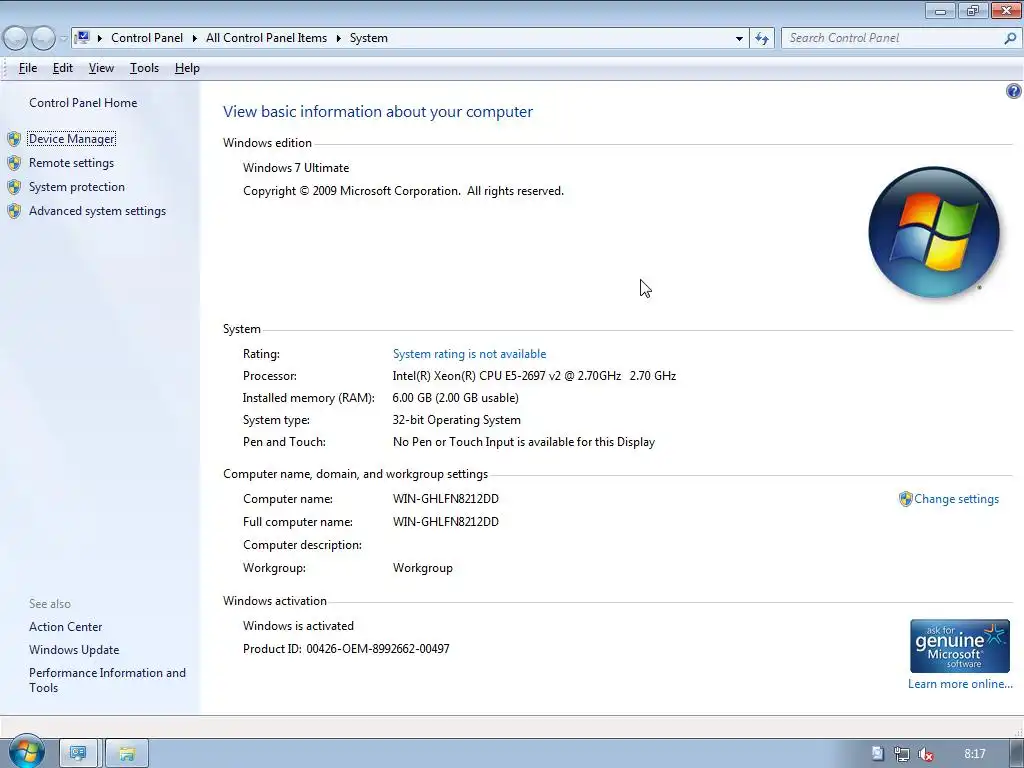The image size is (1024, 768).
Task: Click the Back navigation arrow
Action: click(15, 39)
